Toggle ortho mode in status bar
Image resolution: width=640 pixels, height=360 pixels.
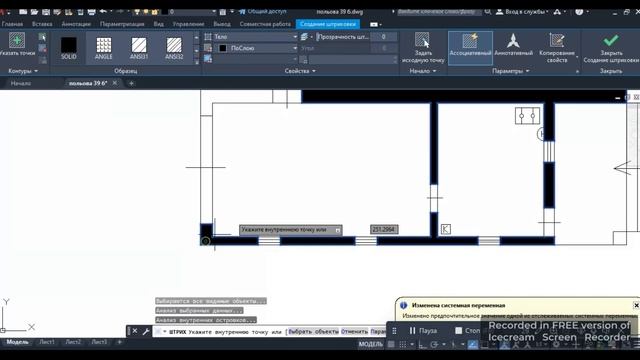[x=422, y=344]
